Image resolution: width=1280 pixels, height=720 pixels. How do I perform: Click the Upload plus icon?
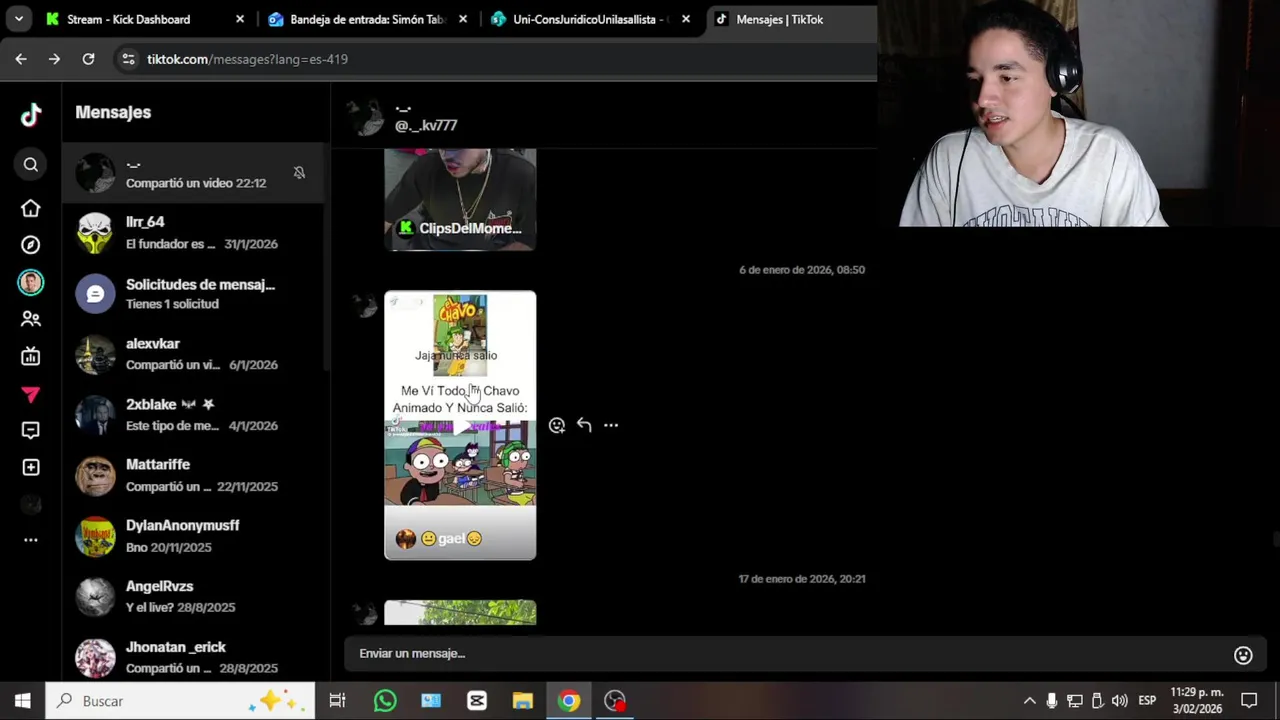[31, 467]
